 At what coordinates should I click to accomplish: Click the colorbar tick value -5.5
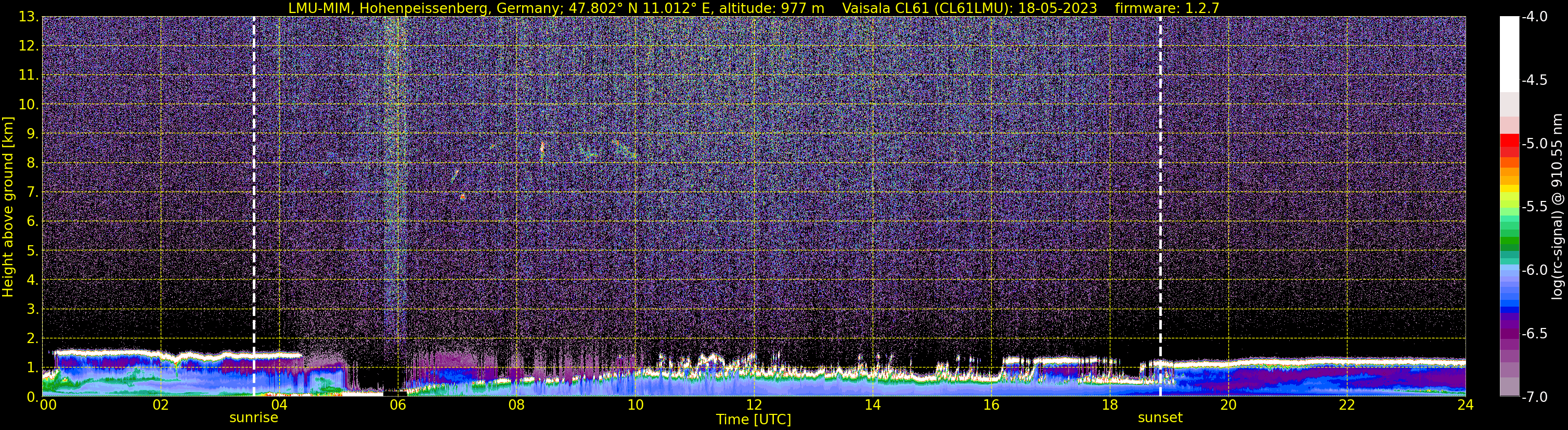[x=1534, y=207]
